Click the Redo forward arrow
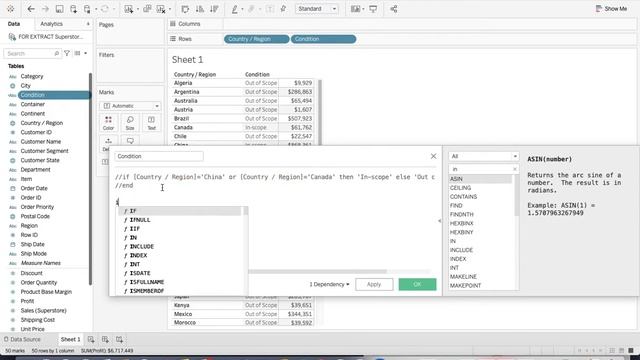 [x=45, y=9]
